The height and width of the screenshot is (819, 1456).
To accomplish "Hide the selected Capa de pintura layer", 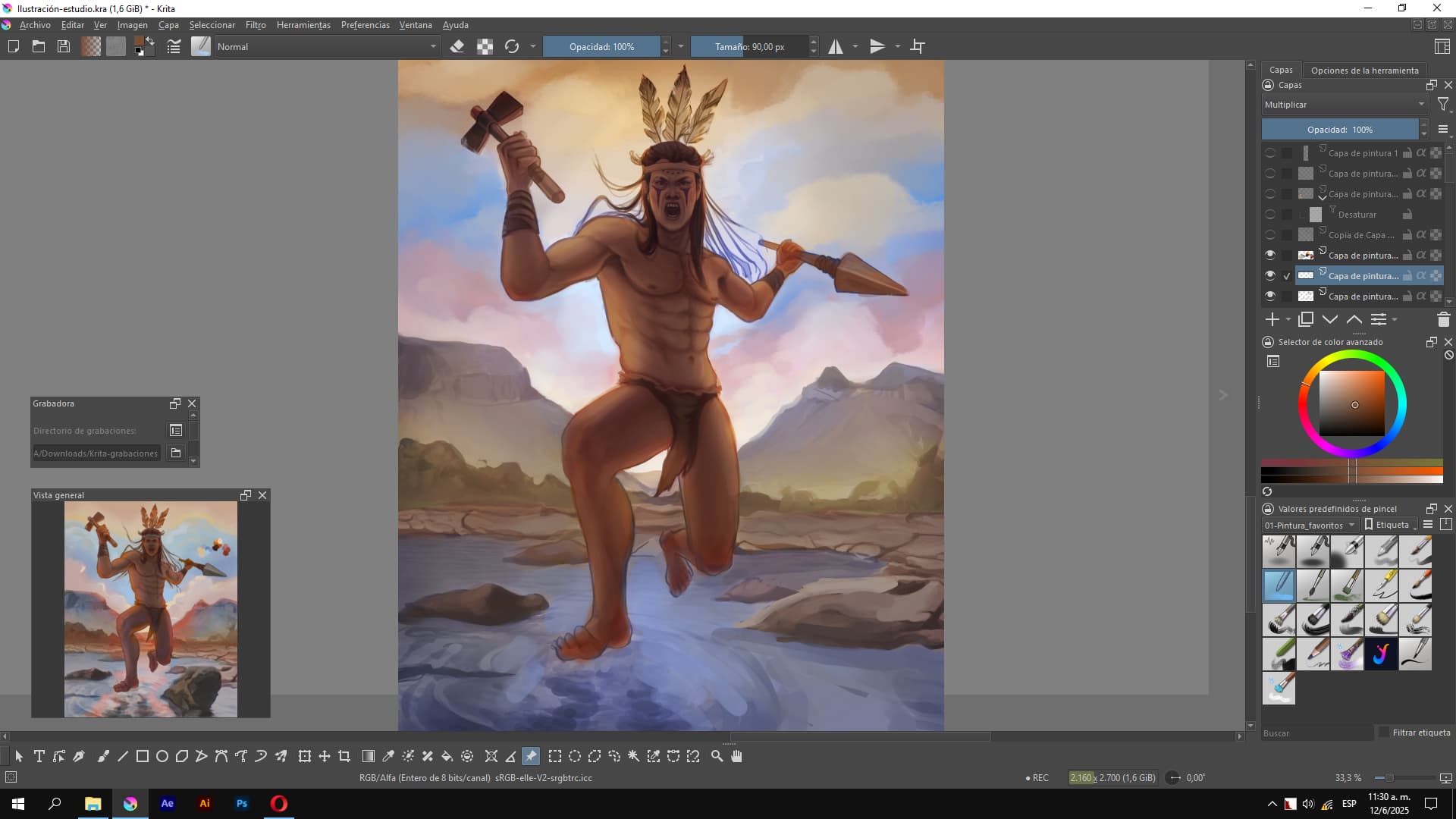I will [x=1270, y=275].
